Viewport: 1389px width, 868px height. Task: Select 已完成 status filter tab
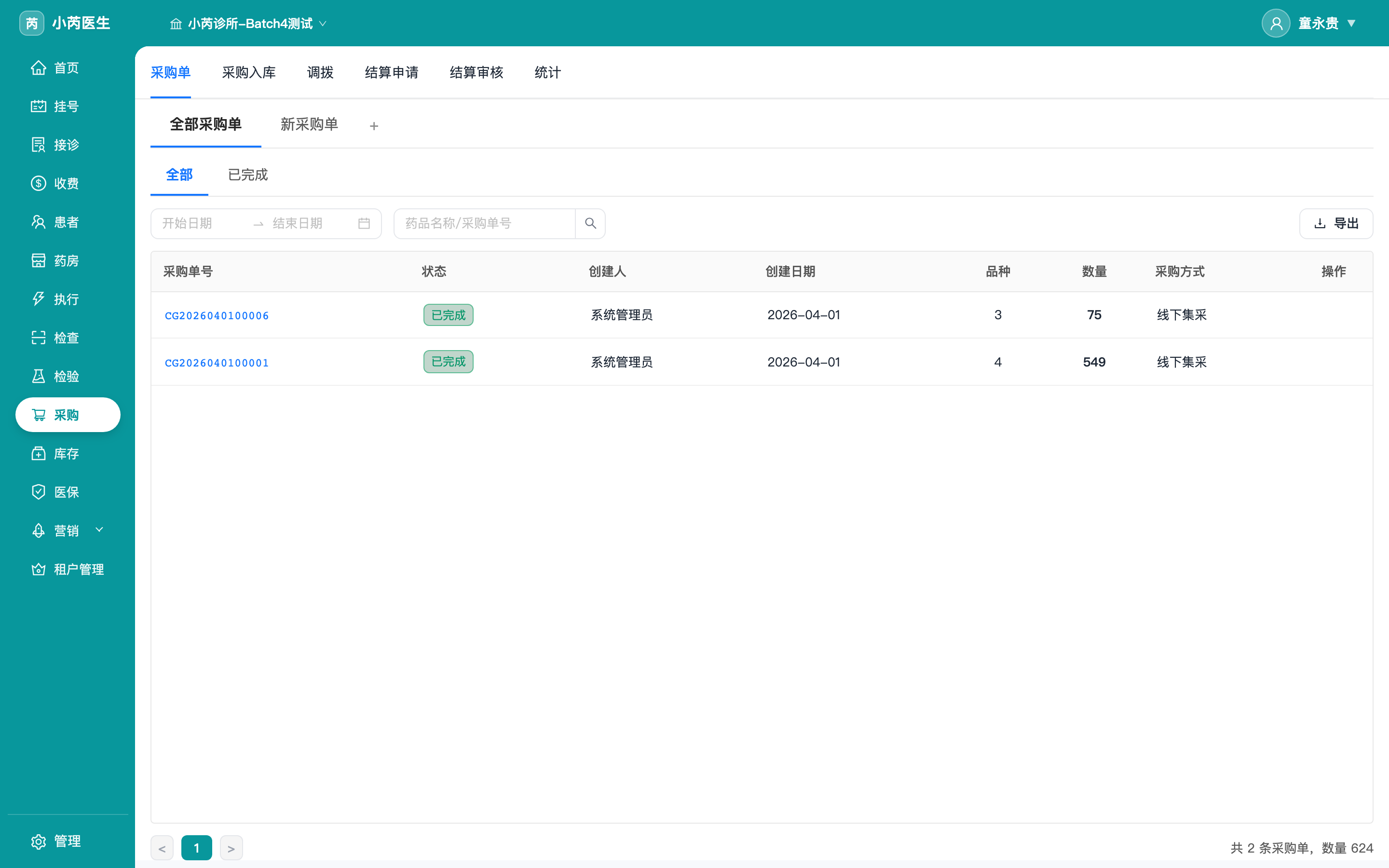(x=248, y=175)
